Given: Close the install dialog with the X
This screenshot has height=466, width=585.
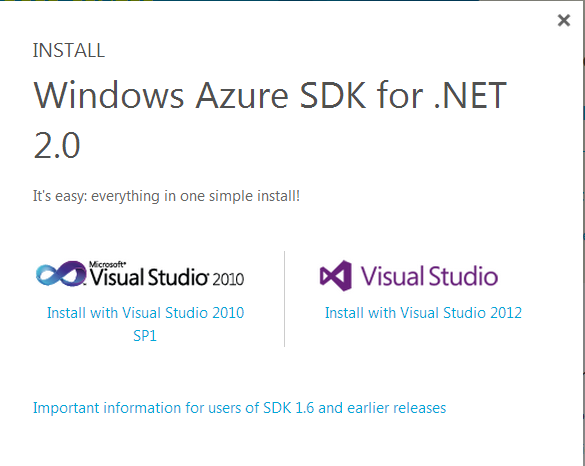Looking at the screenshot, I should (564, 20).
